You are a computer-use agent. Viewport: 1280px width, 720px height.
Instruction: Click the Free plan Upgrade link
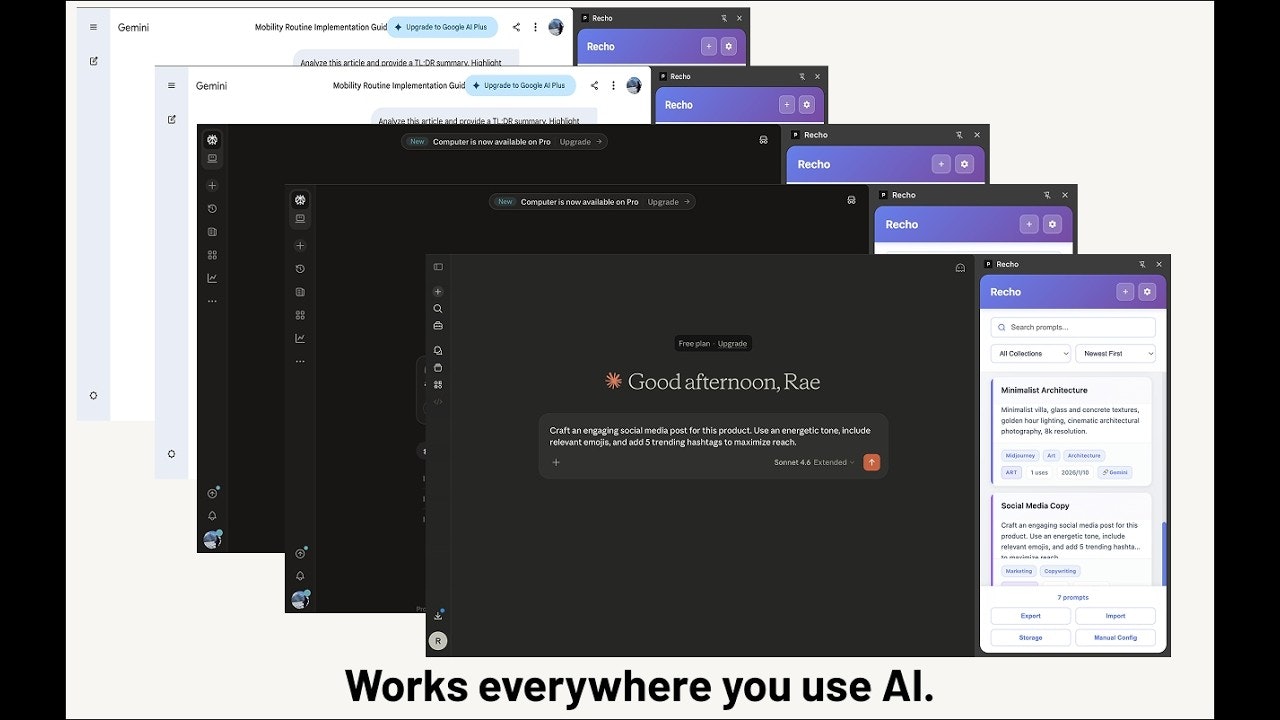click(x=732, y=344)
